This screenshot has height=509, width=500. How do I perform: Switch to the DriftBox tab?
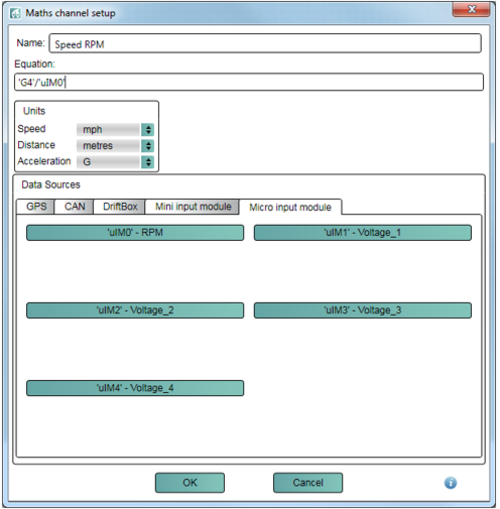[120, 207]
